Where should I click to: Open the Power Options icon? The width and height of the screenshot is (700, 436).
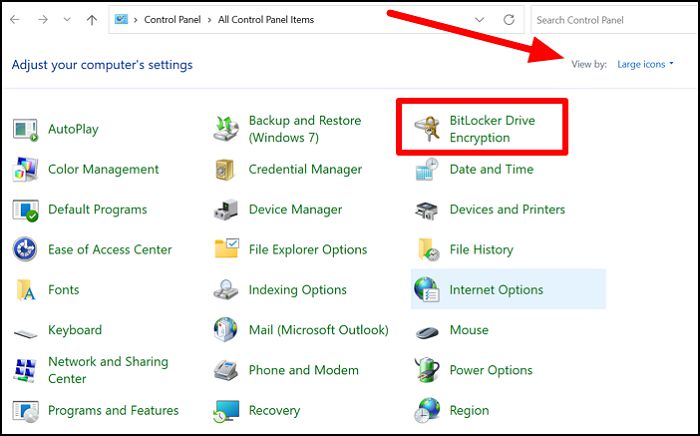pyautogui.click(x=428, y=370)
